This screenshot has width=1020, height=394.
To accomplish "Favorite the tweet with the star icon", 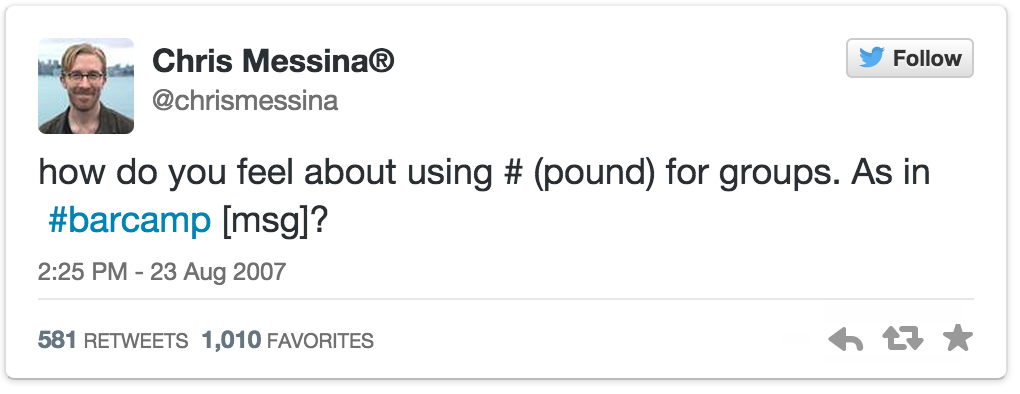I will click(958, 339).
